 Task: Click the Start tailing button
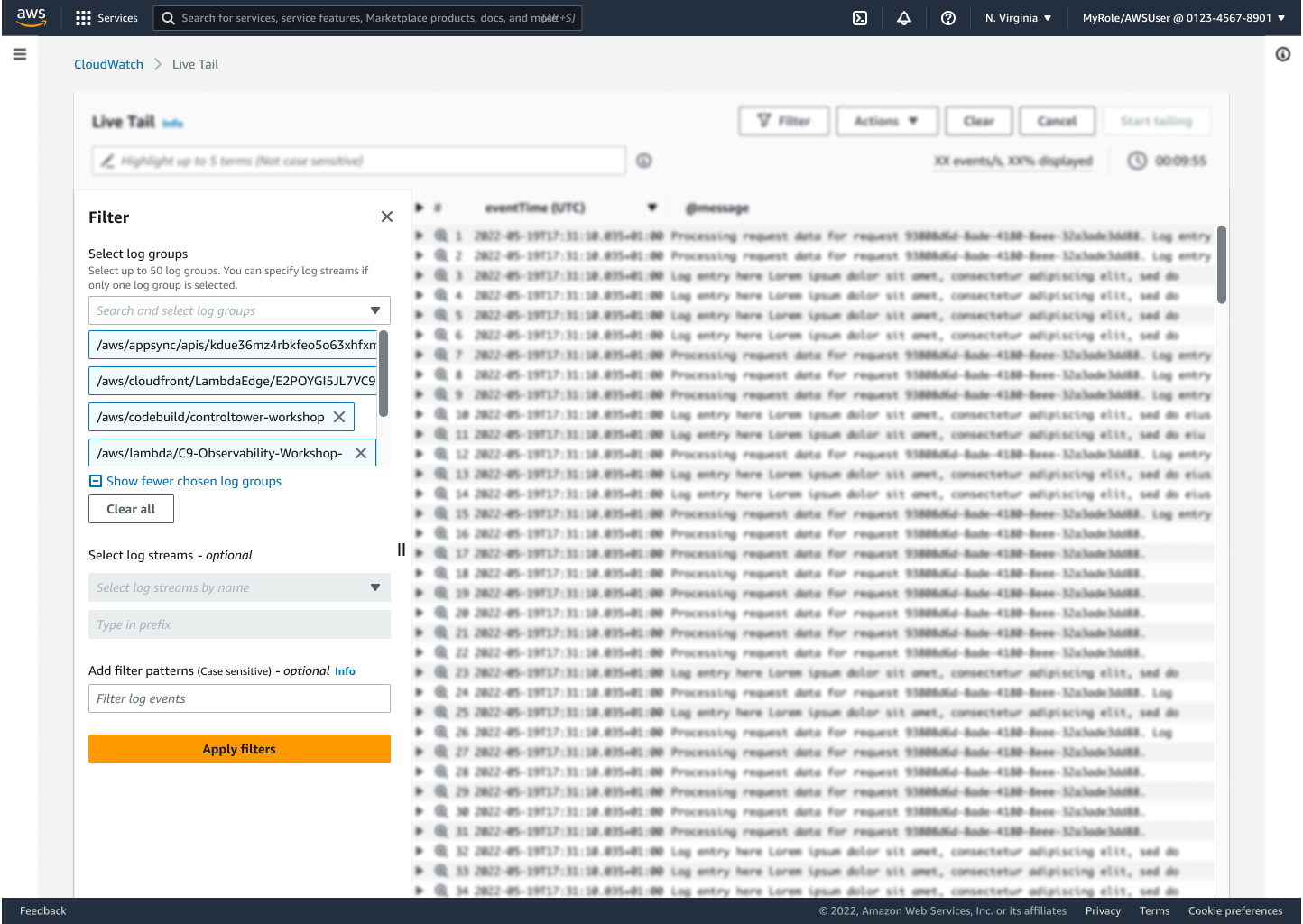pyautogui.click(x=1157, y=121)
